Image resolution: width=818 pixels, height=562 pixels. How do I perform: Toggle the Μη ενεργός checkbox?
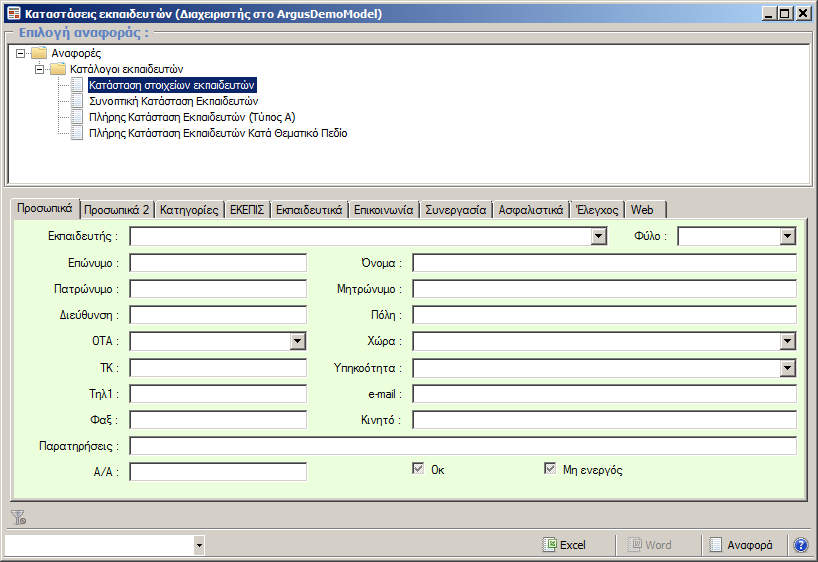click(x=549, y=468)
